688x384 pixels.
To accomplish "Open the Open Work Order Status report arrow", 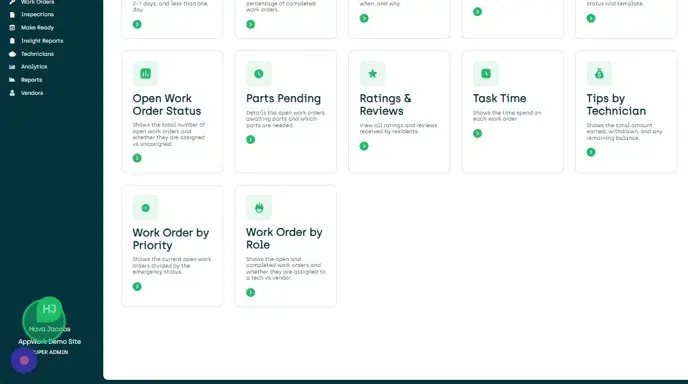I will coord(137,158).
